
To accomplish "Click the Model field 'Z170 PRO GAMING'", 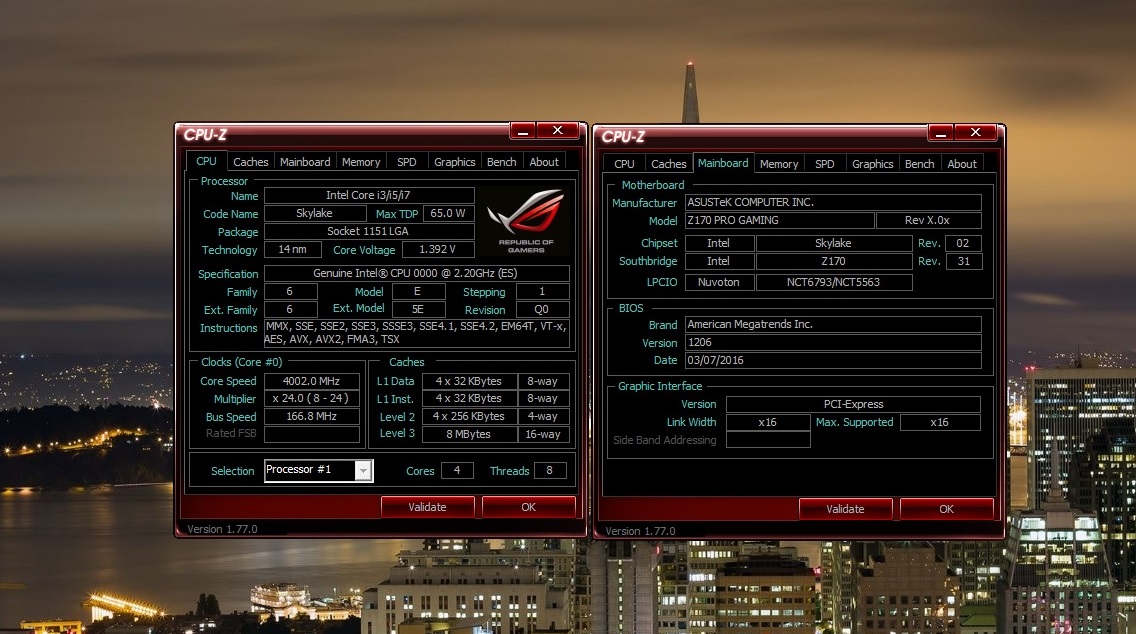I will pos(780,220).
